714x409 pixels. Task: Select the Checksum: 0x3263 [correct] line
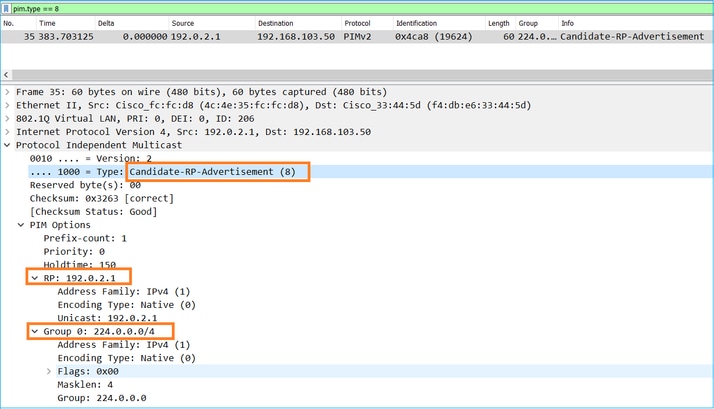(x=102, y=198)
